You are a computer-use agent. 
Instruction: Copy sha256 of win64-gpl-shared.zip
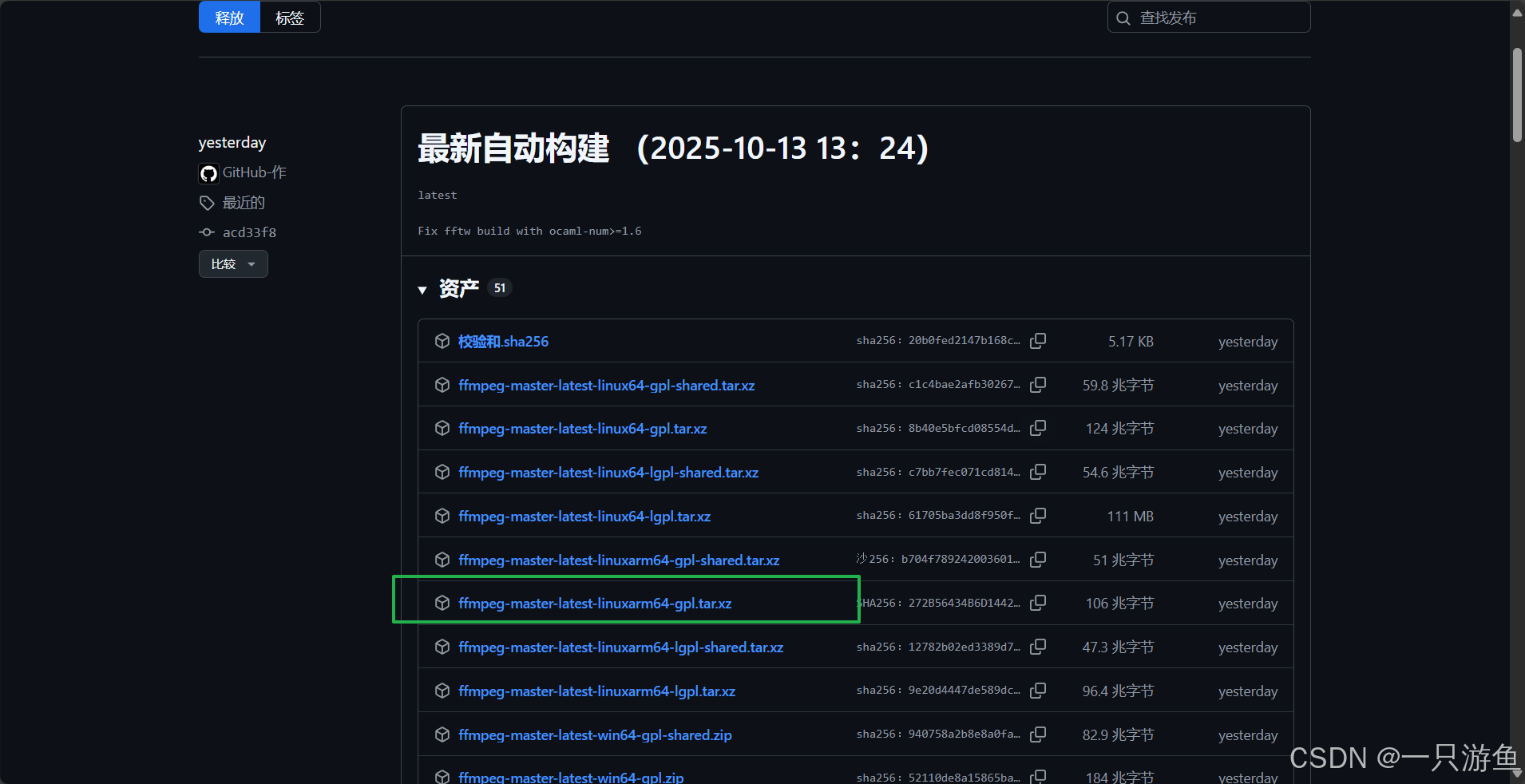point(1038,735)
